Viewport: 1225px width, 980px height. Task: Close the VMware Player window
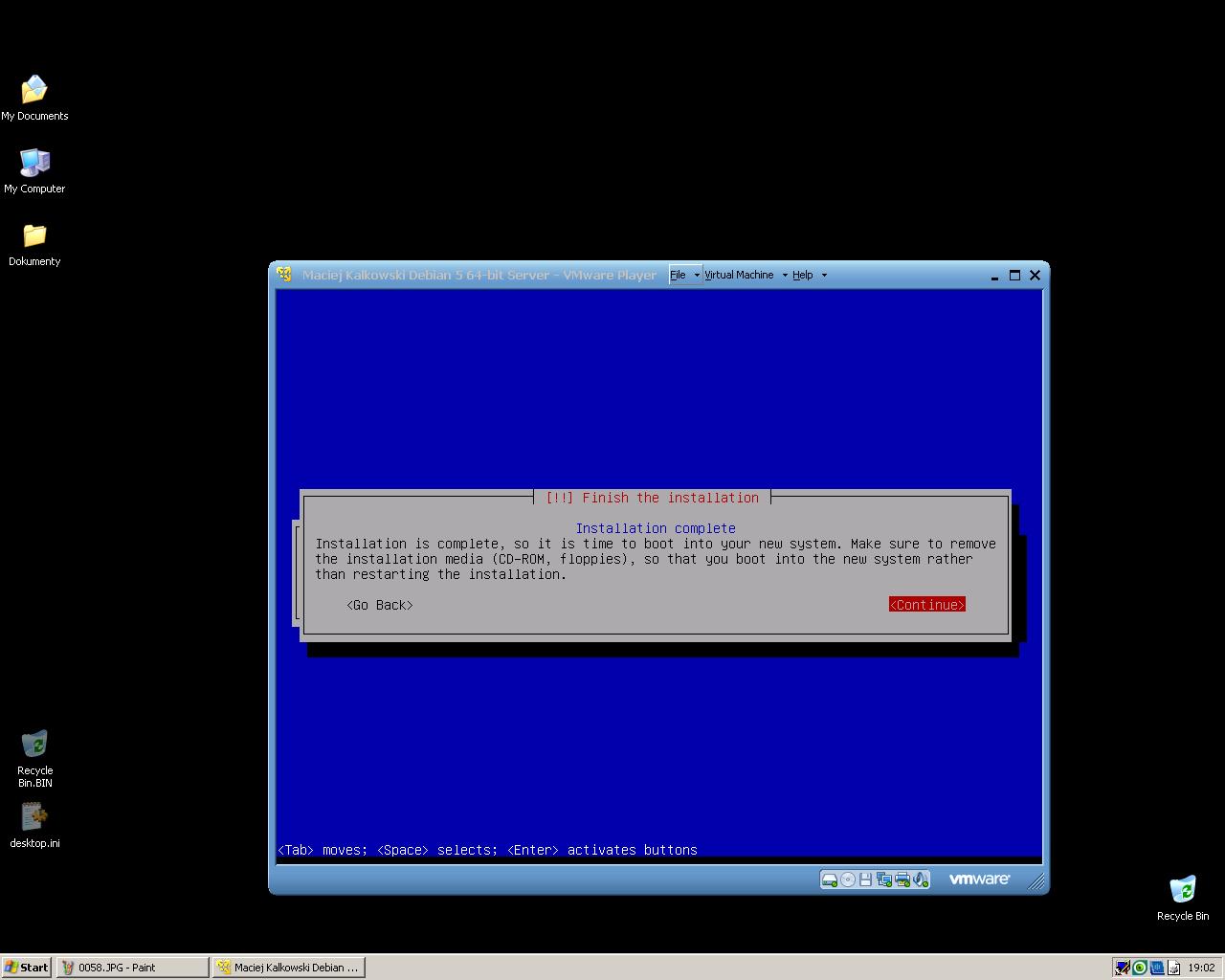(x=1035, y=276)
